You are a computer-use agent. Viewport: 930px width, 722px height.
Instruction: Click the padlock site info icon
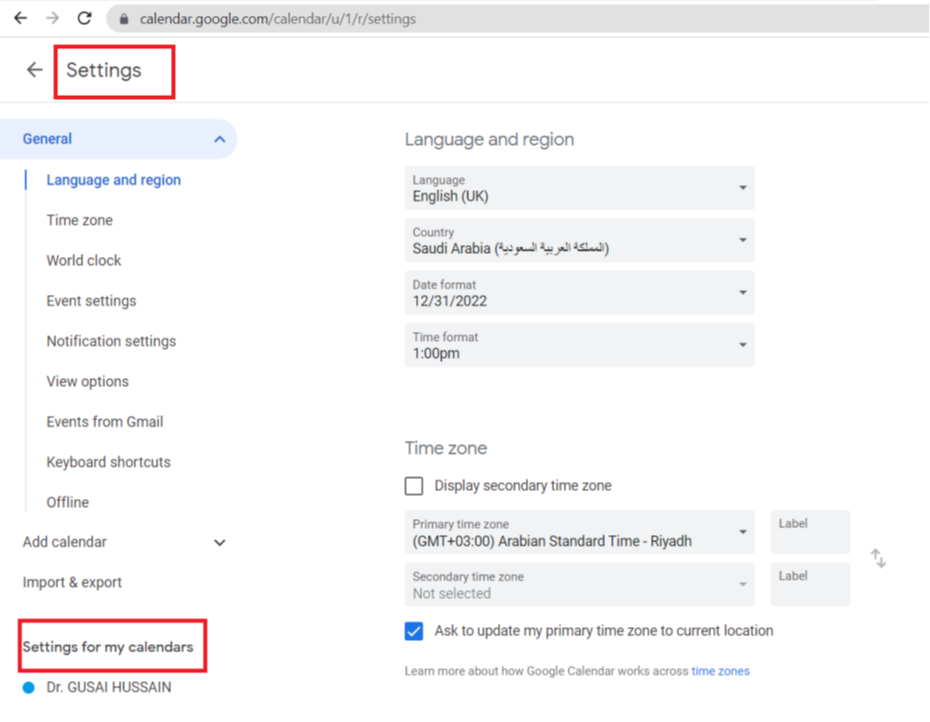point(124,19)
